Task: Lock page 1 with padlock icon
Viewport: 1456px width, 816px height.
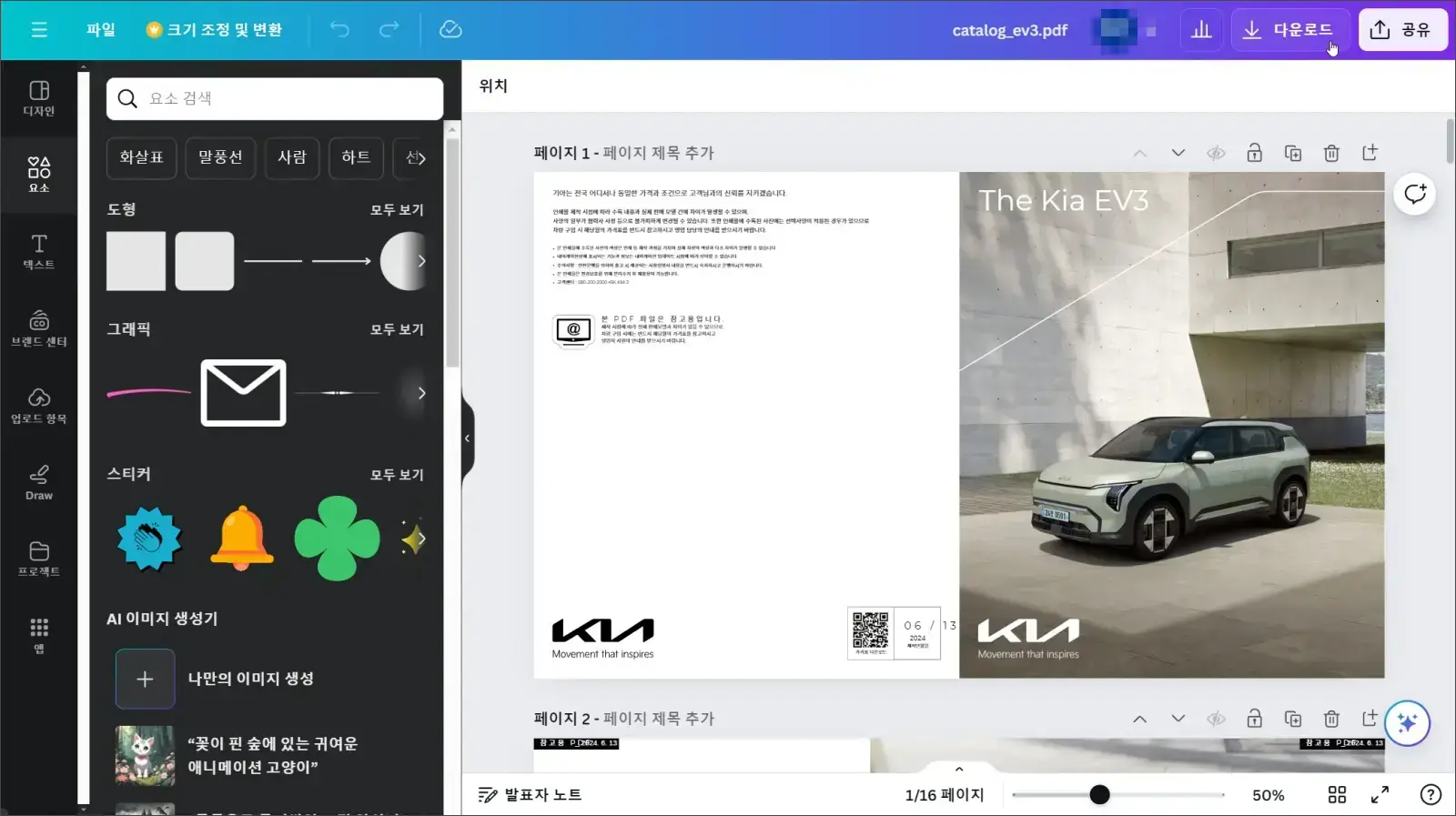Action: [x=1255, y=153]
